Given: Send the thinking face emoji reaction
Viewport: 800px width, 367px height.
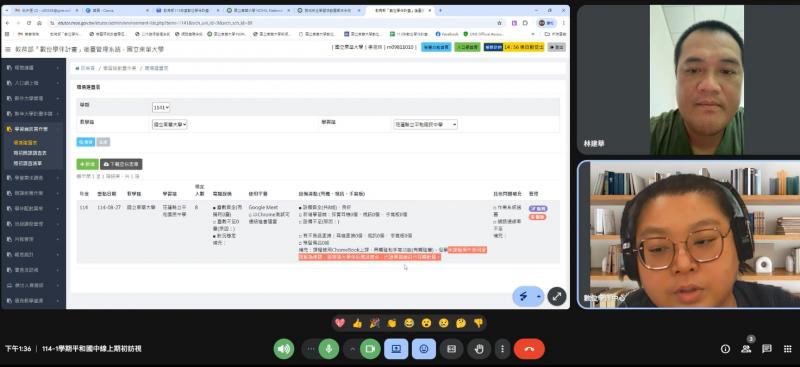Looking at the screenshot, I should coord(461,323).
